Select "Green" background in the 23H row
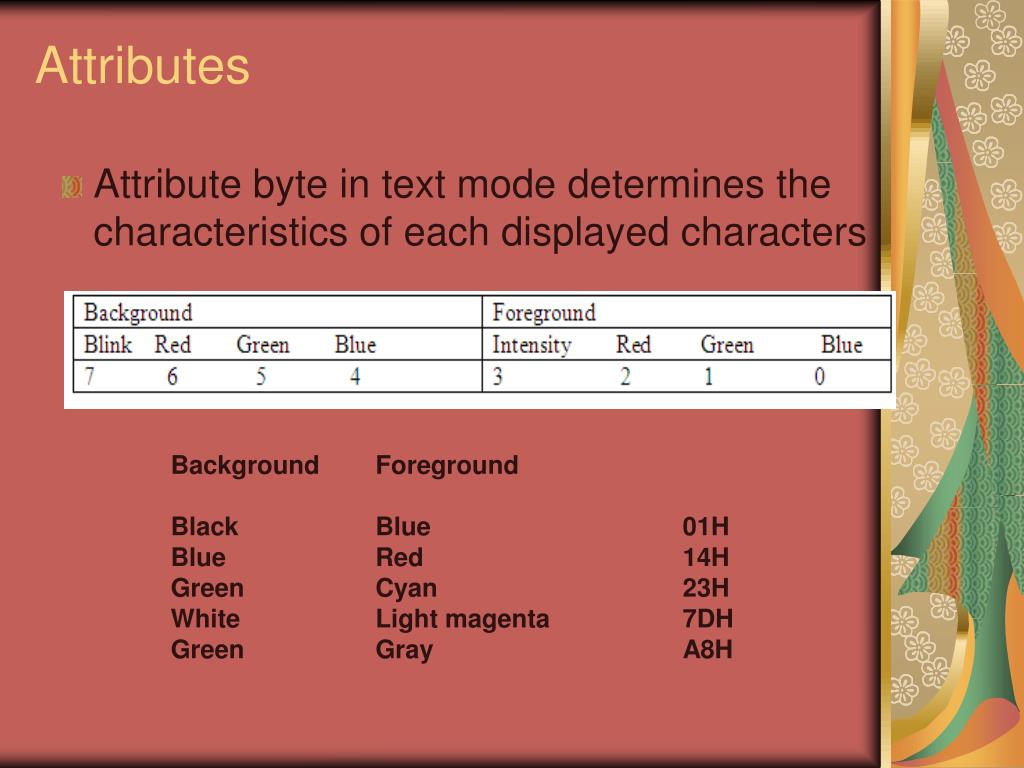Image resolution: width=1024 pixels, height=768 pixels. (207, 588)
